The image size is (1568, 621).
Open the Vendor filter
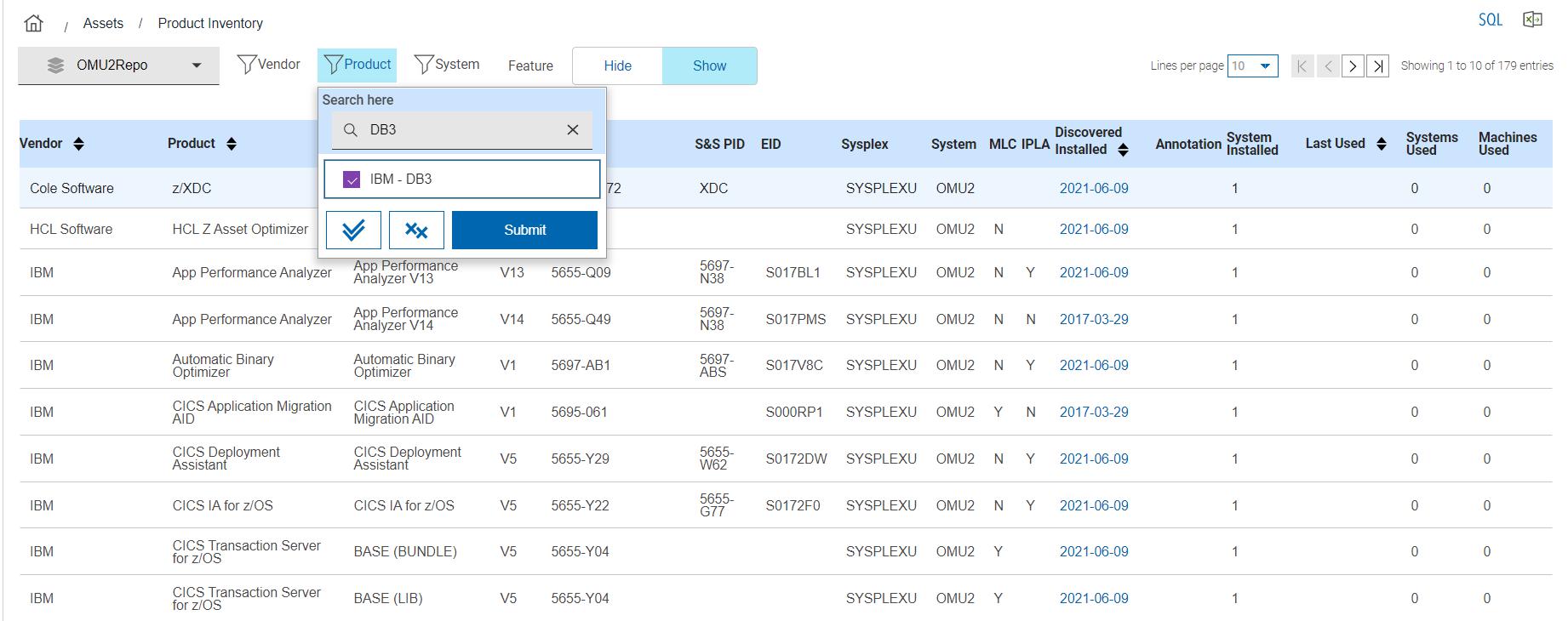pyautogui.click(x=269, y=65)
